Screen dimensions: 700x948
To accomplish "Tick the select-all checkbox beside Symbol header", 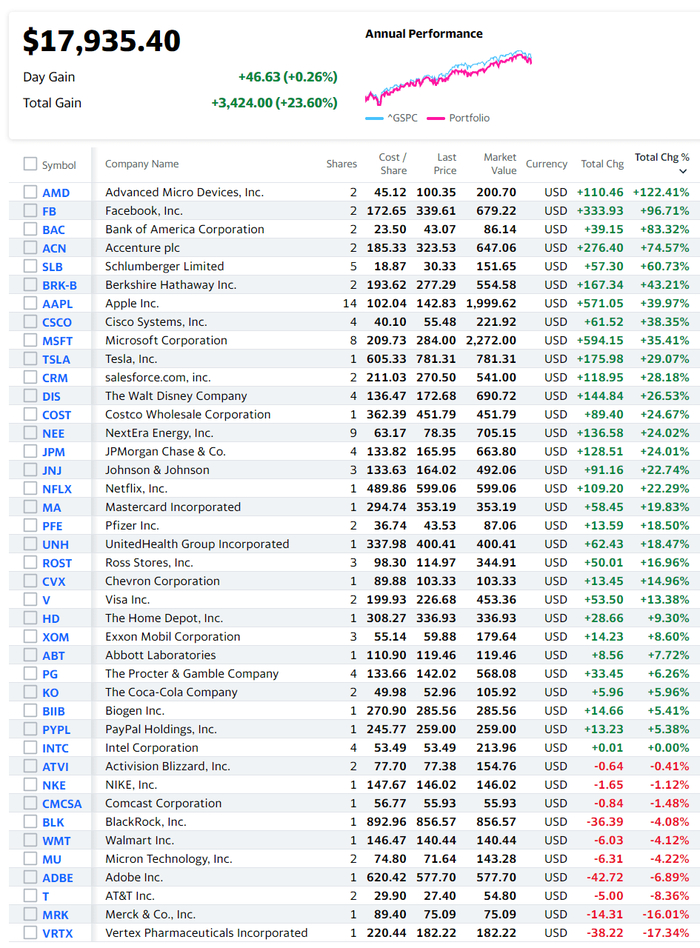I will 30,164.
